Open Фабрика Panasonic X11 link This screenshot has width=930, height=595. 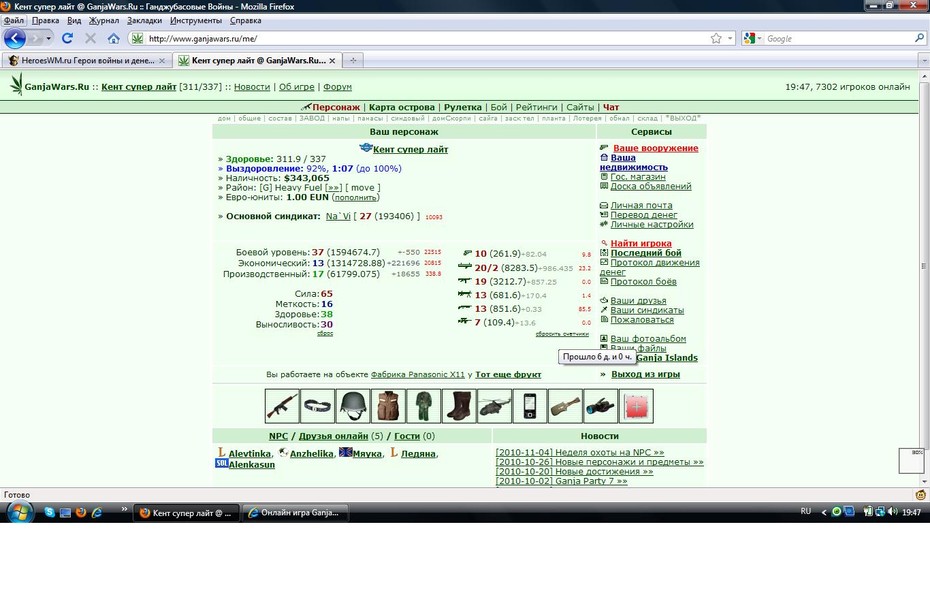tap(418, 375)
